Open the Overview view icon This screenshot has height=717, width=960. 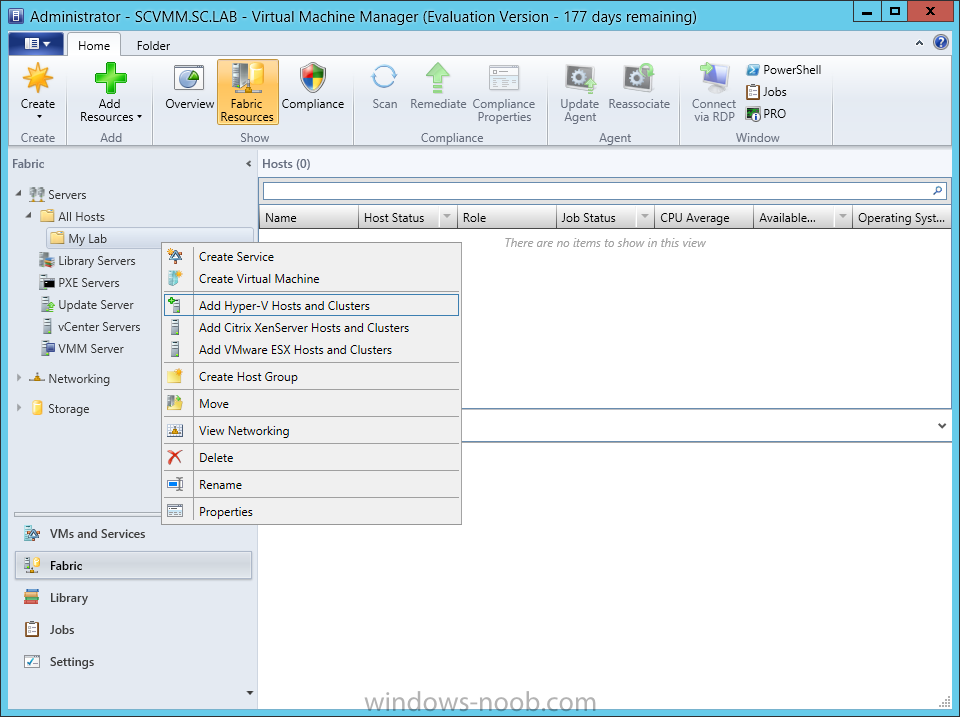[189, 78]
